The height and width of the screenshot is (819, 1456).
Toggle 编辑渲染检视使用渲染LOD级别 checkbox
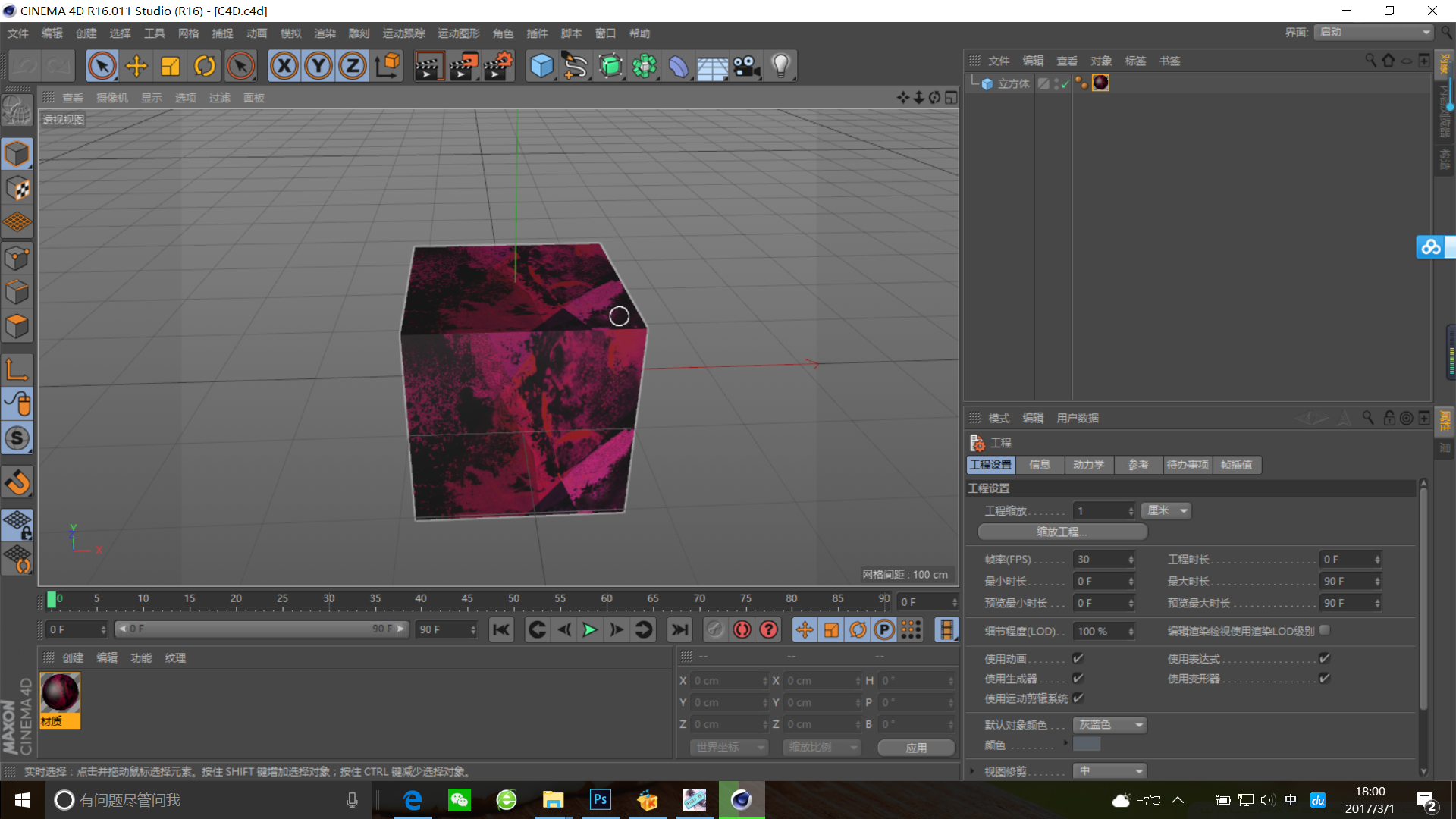click(1325, 630)
